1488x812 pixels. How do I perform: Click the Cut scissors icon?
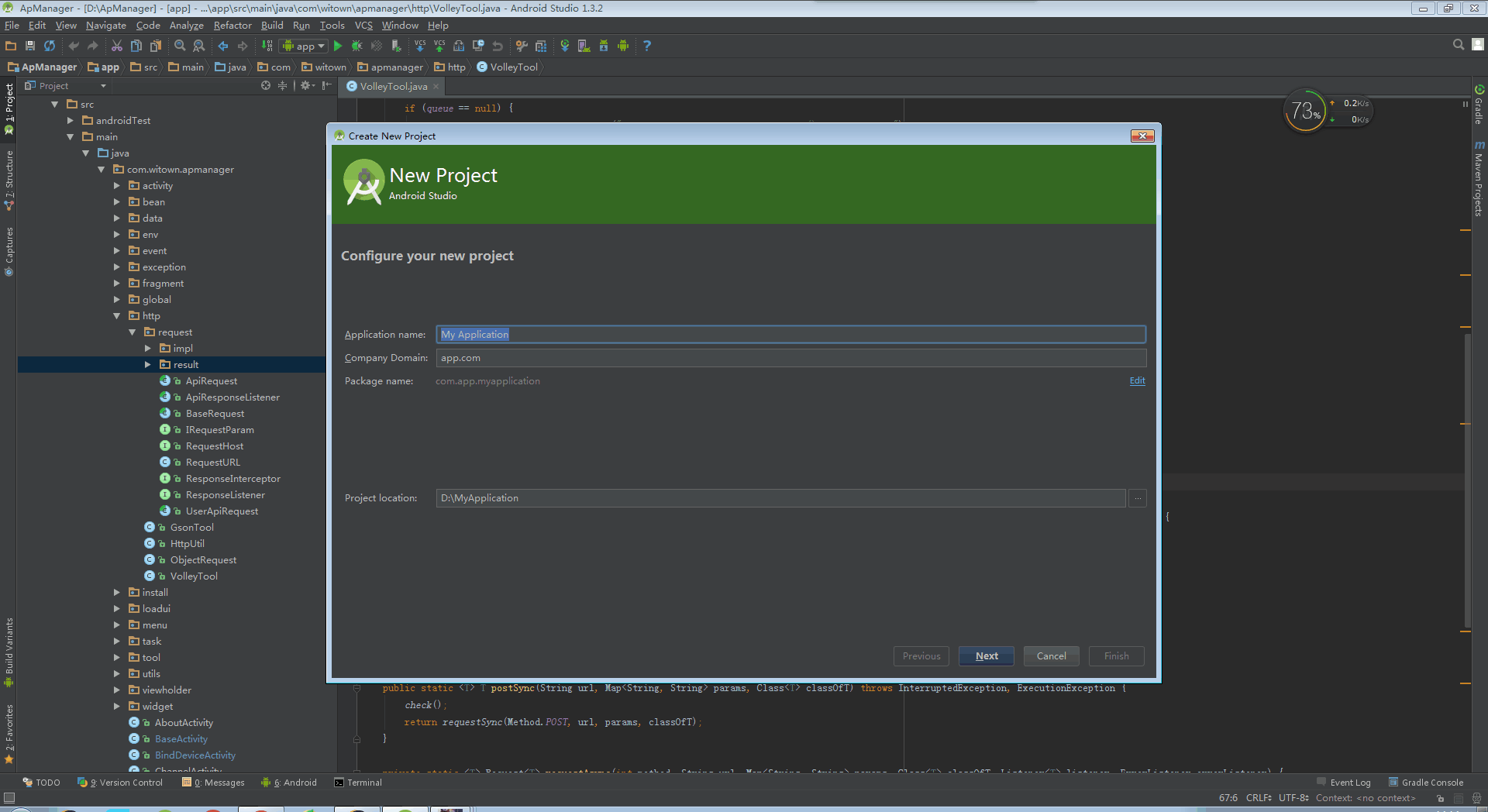(117, 46)
